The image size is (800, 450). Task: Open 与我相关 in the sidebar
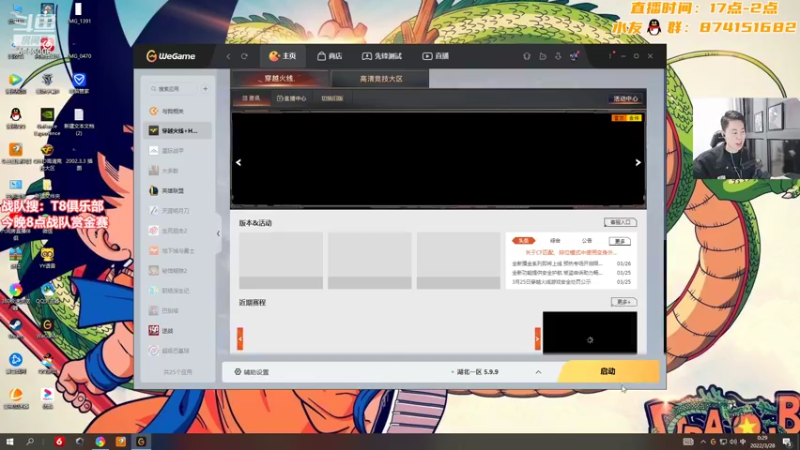pos(178,111)
